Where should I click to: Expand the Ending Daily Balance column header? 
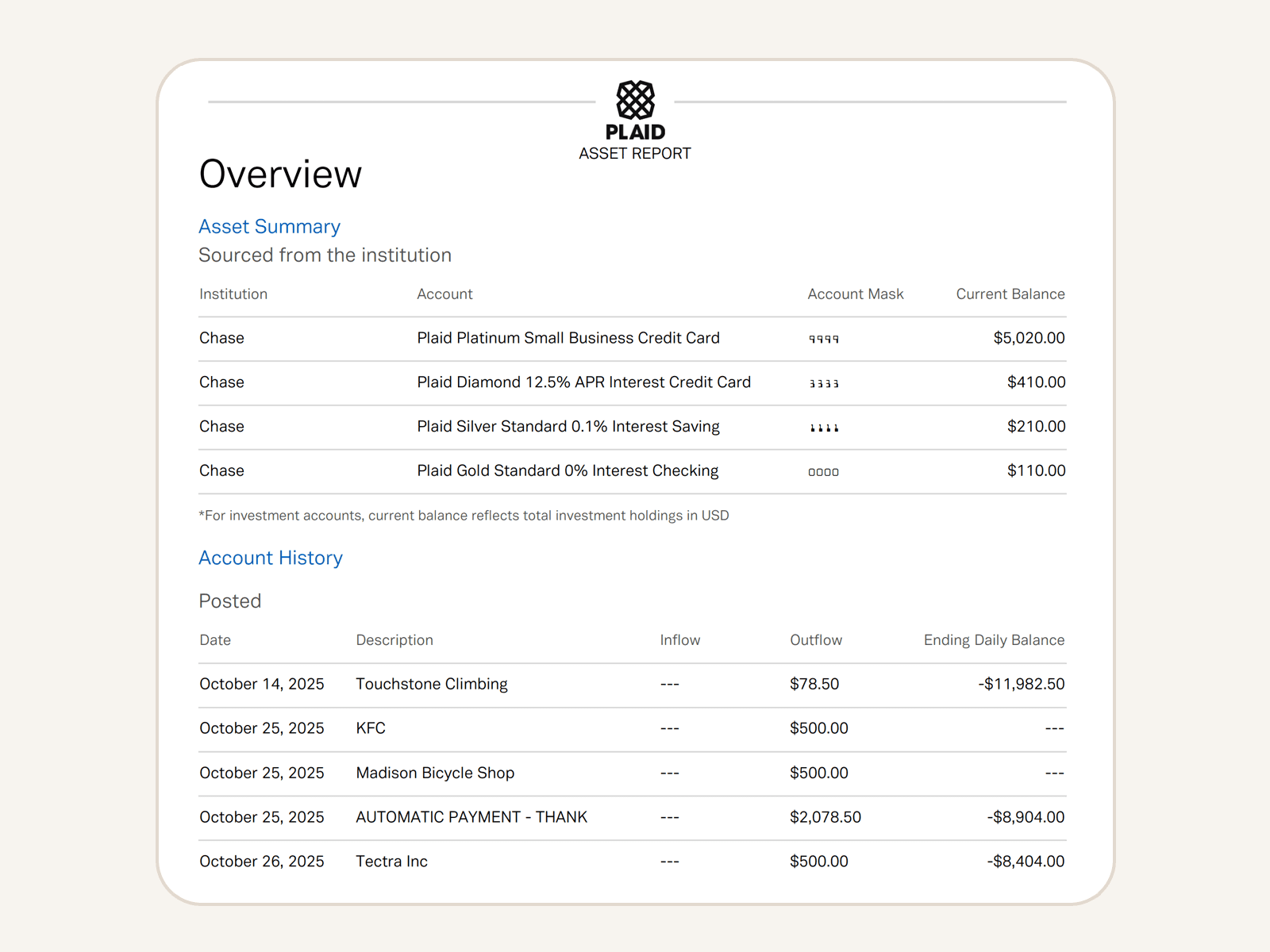coord(994,639)
